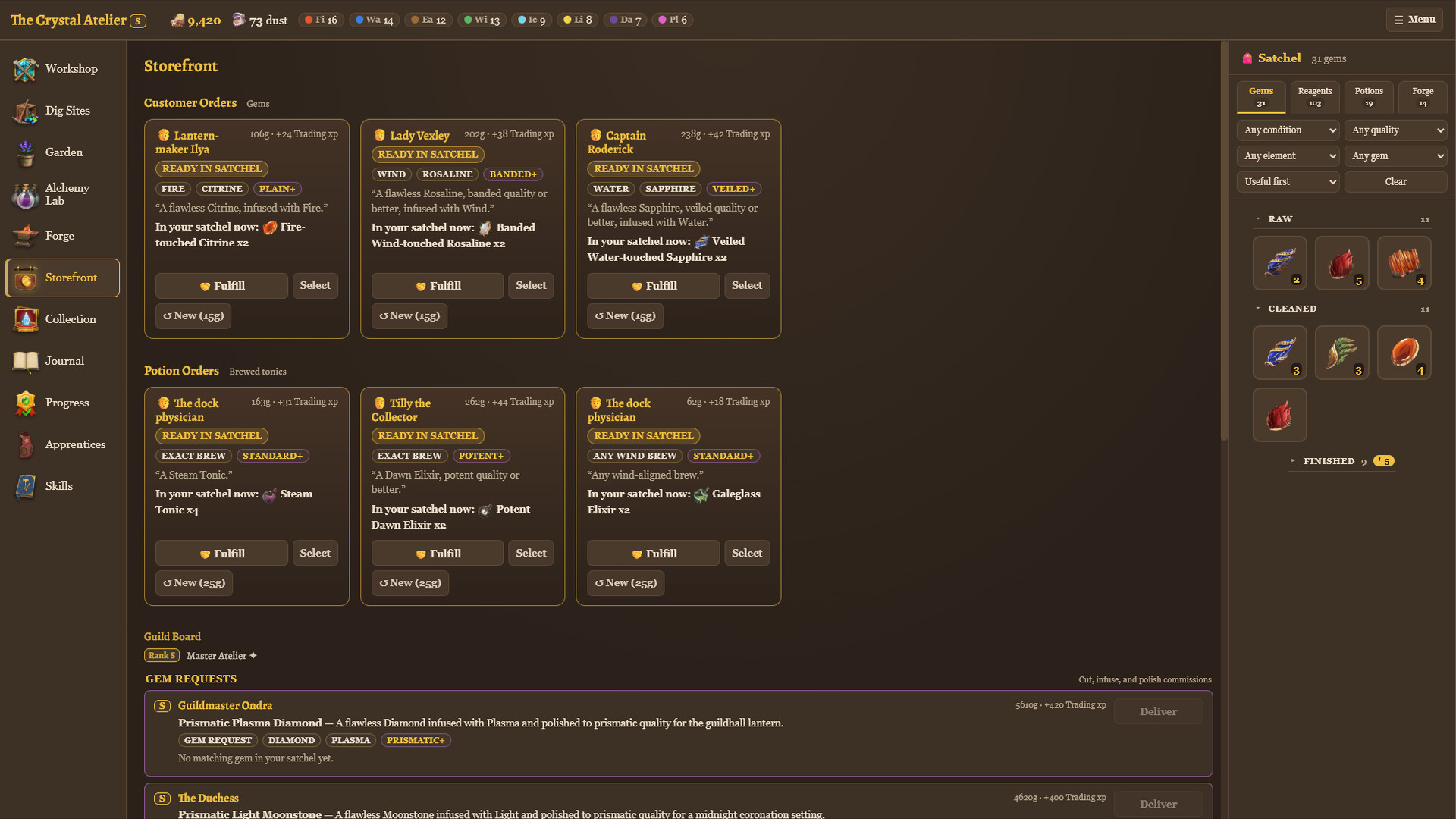
Task: Click Select on the Steam Tonic order
Action: 315,554
